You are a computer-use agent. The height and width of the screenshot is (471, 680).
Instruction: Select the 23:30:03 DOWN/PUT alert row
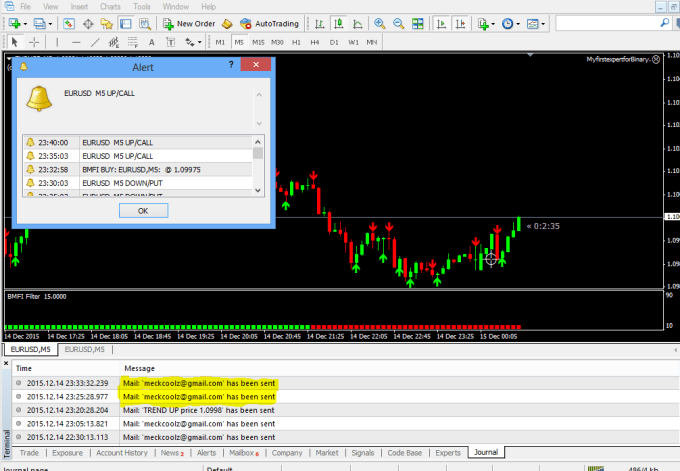click(x=138, y=183)
